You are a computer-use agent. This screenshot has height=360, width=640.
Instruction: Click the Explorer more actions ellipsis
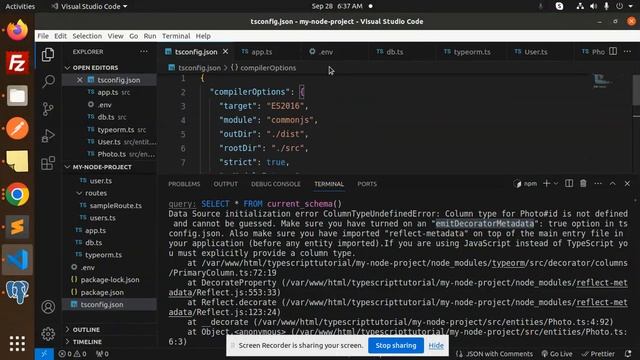pos(144,52)
